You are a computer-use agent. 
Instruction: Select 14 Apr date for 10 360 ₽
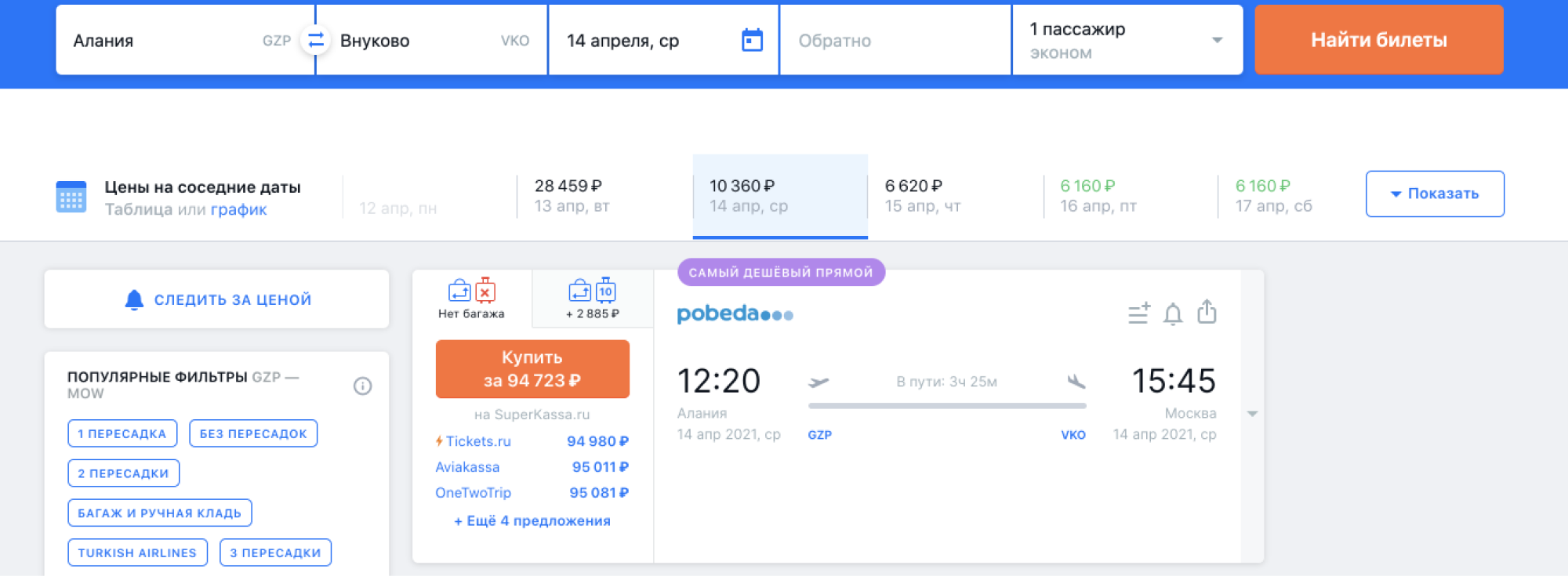(780, 196)
